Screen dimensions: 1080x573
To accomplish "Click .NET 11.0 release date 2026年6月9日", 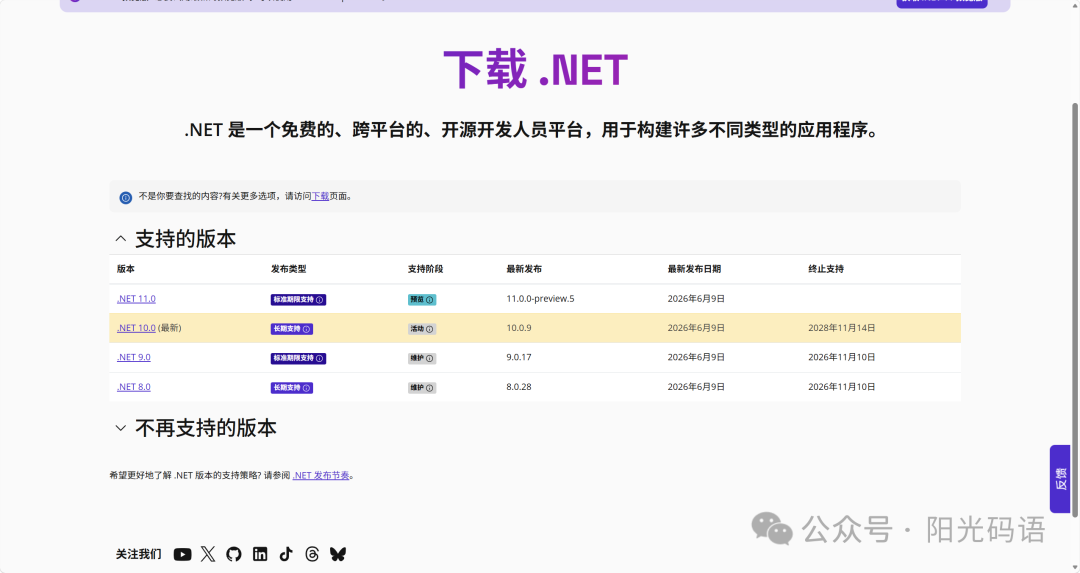I will tap(696, 299).
